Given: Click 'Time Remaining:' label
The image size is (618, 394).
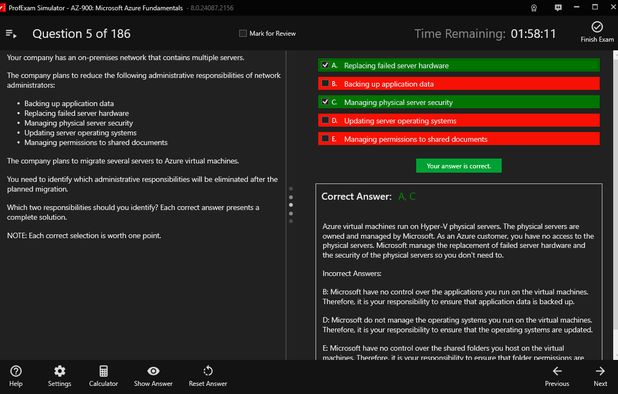Looking at the screenshot, I should [460, 34].
